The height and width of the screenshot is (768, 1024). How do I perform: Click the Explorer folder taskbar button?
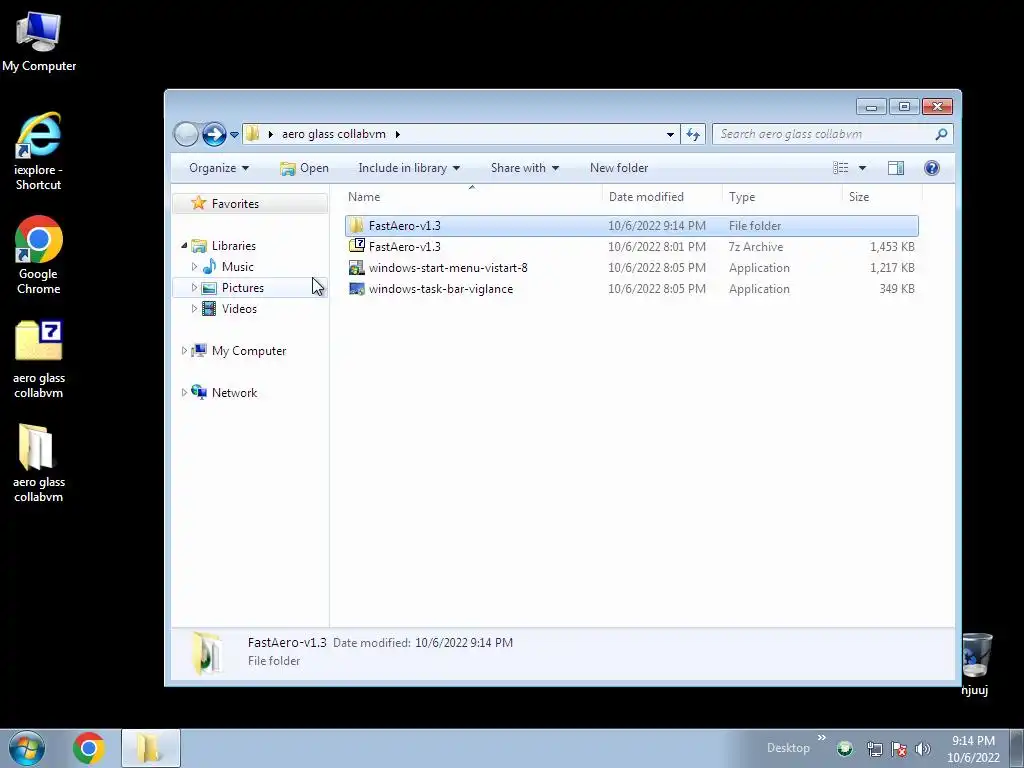(150, 748)
